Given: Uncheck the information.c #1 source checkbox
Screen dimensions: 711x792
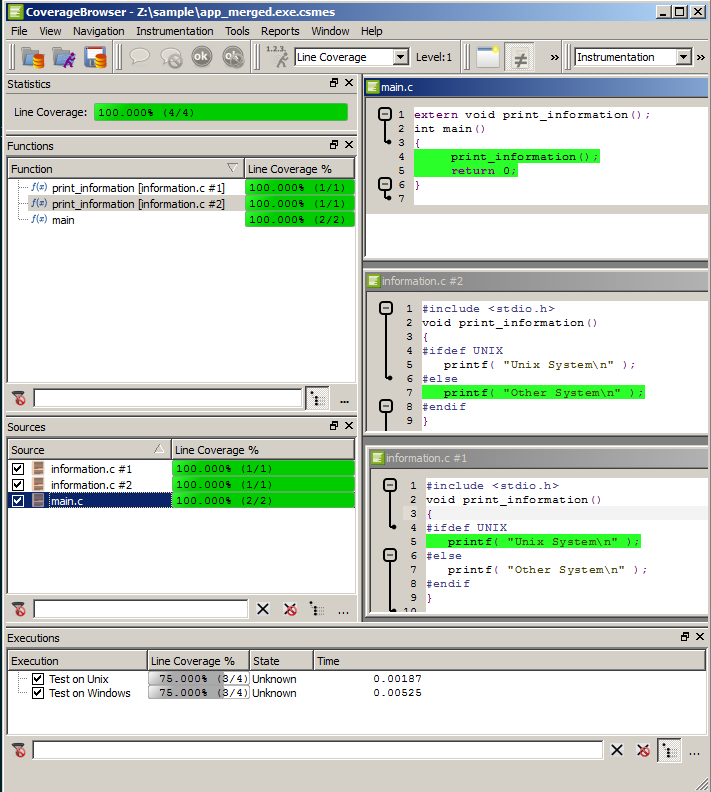Looking at the screenshot, I should tap(17, 469).
